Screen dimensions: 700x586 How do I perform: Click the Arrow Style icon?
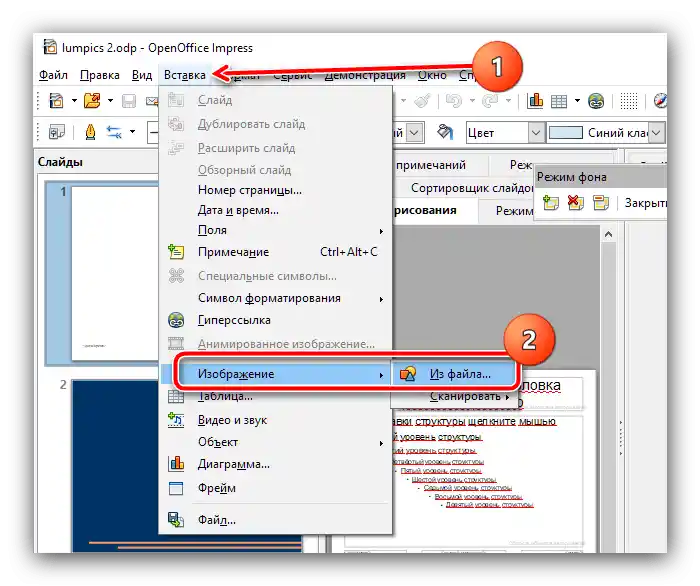point(114,132)
